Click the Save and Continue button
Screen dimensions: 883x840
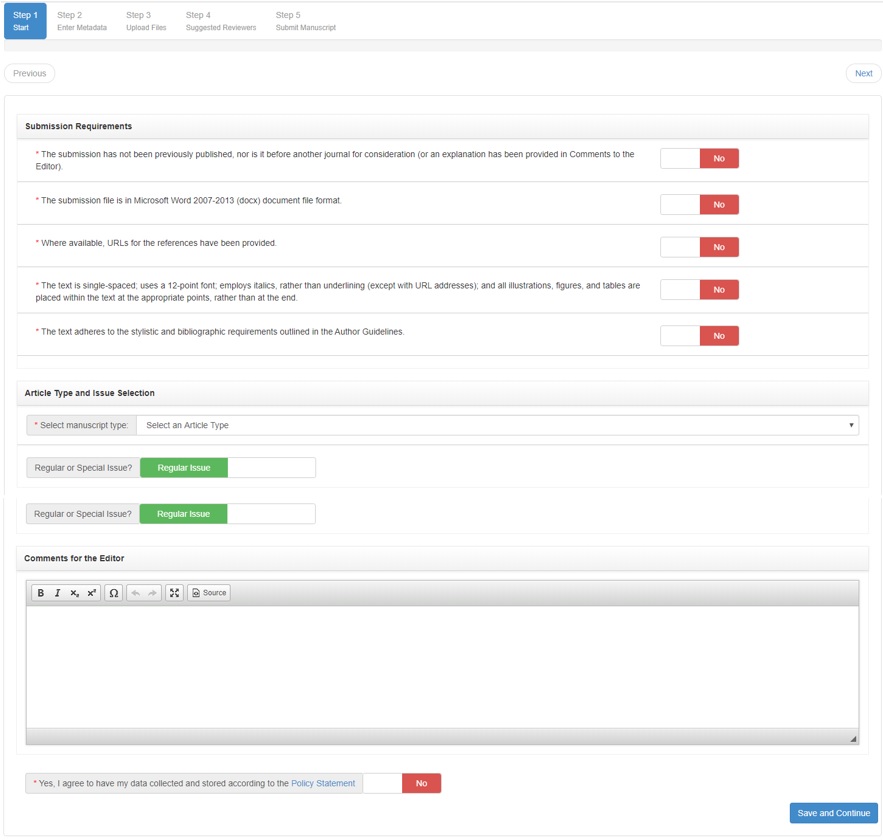(833, 813)
